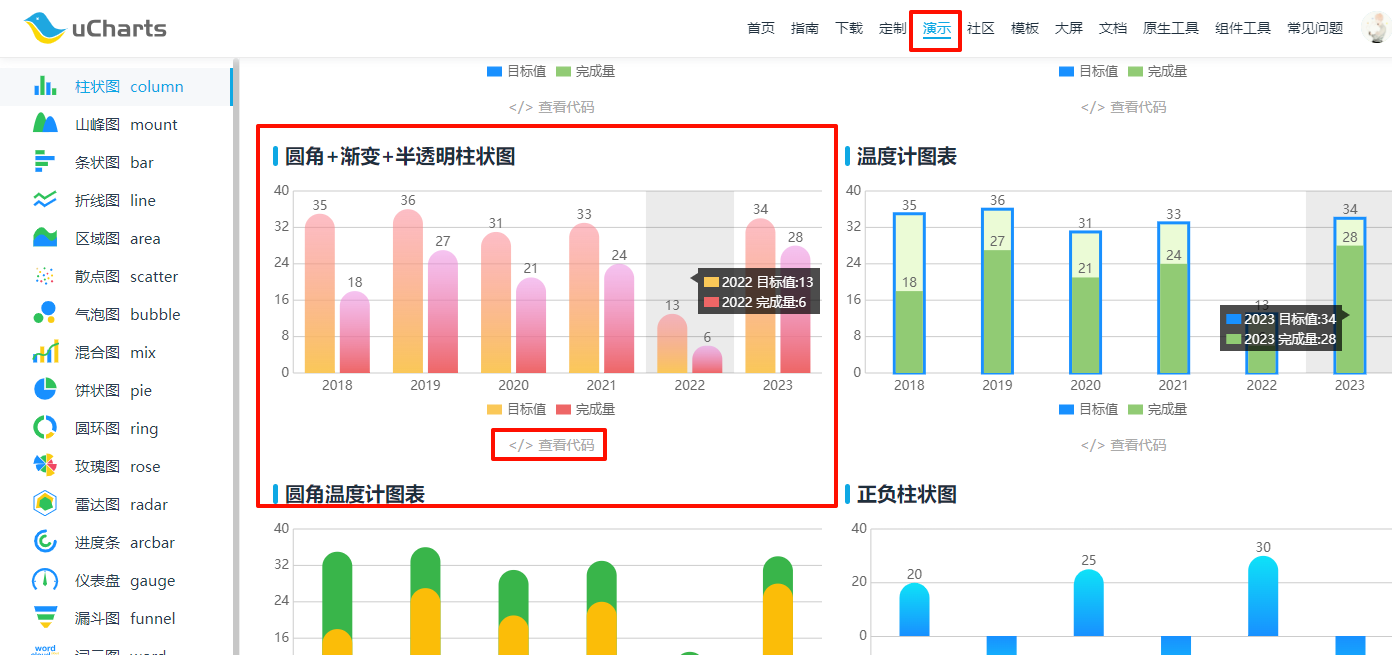1392x655 pixels.
Task: Go to the 首页 home page
Action: 761,28
